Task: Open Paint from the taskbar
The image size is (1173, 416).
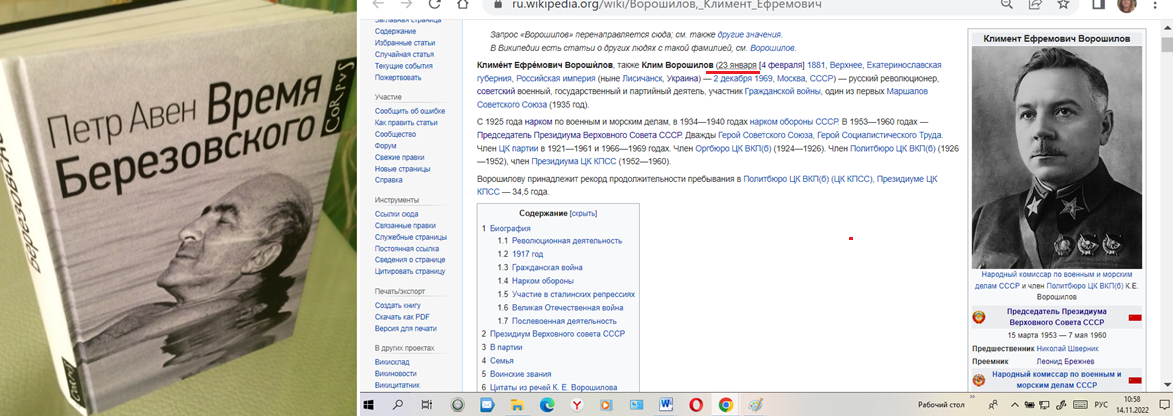Action: click(x=756, y=405)
